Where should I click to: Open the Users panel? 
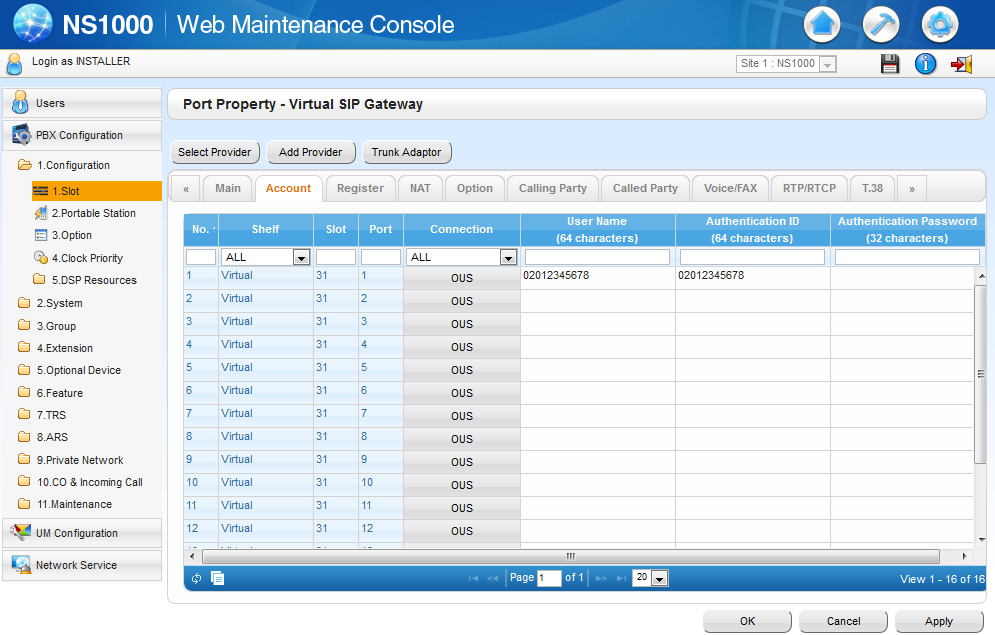(82, 103)
